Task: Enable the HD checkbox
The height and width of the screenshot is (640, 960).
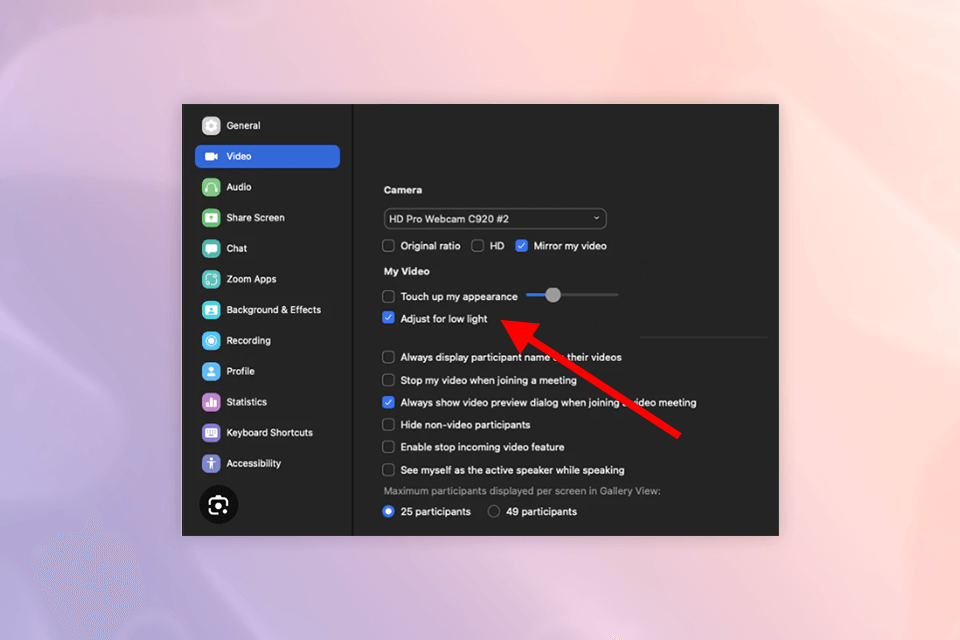Action: [478, 246]
